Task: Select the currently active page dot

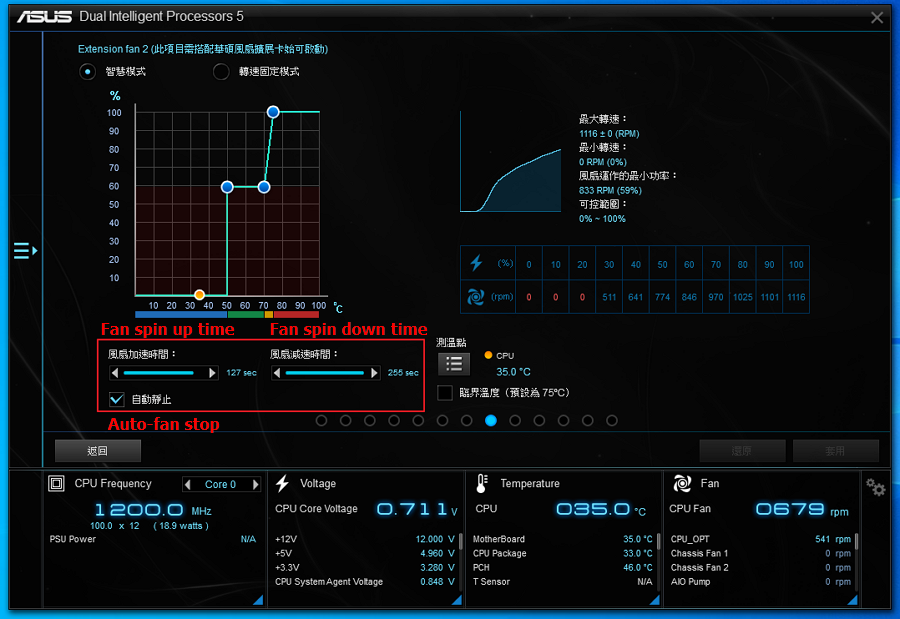Action: point(491,421)
